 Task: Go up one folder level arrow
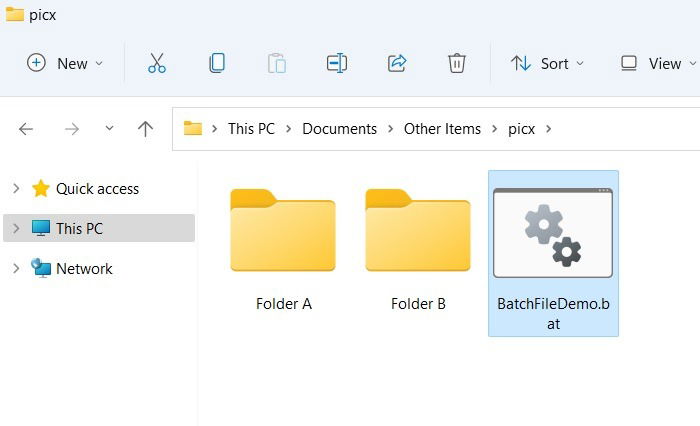point(145,129)
